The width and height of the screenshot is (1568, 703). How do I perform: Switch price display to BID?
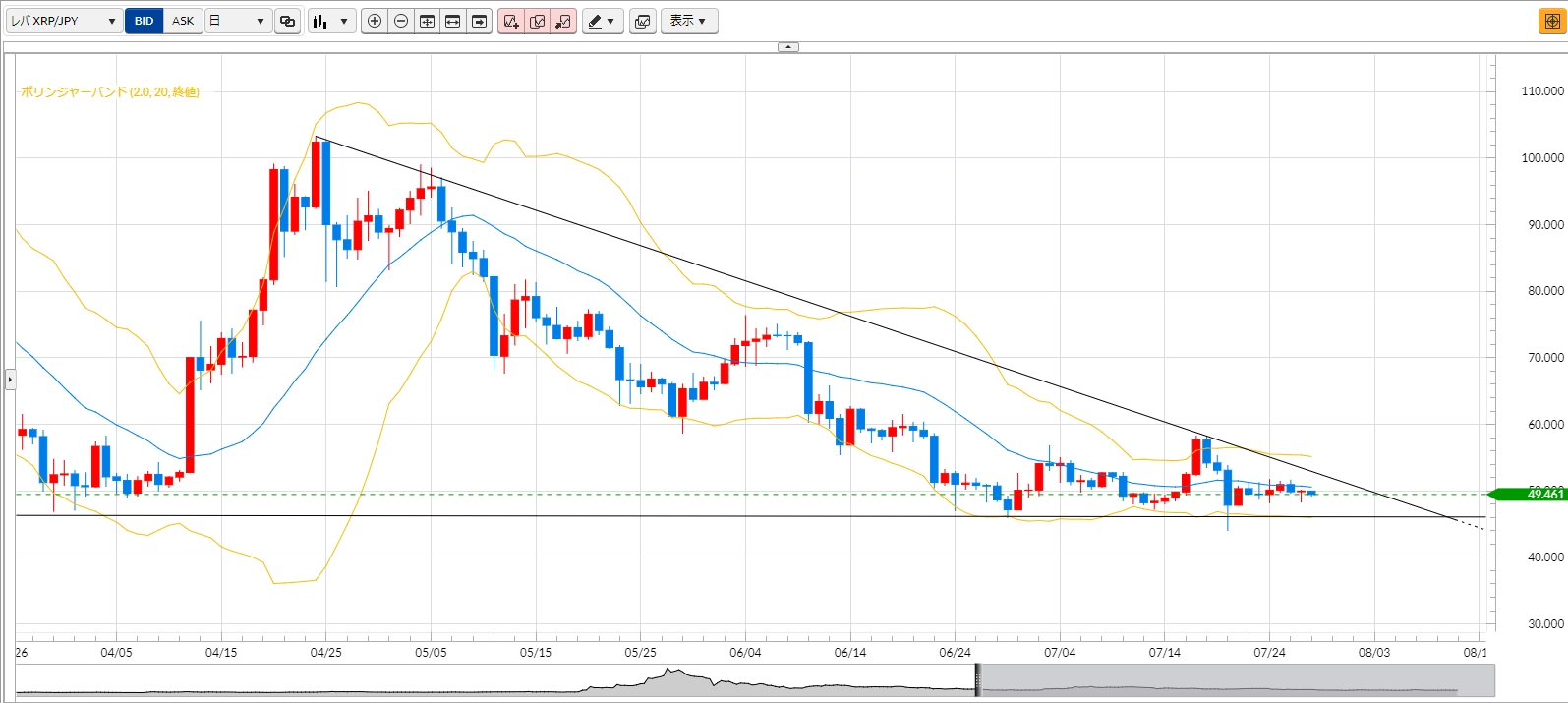pos(145,21)
